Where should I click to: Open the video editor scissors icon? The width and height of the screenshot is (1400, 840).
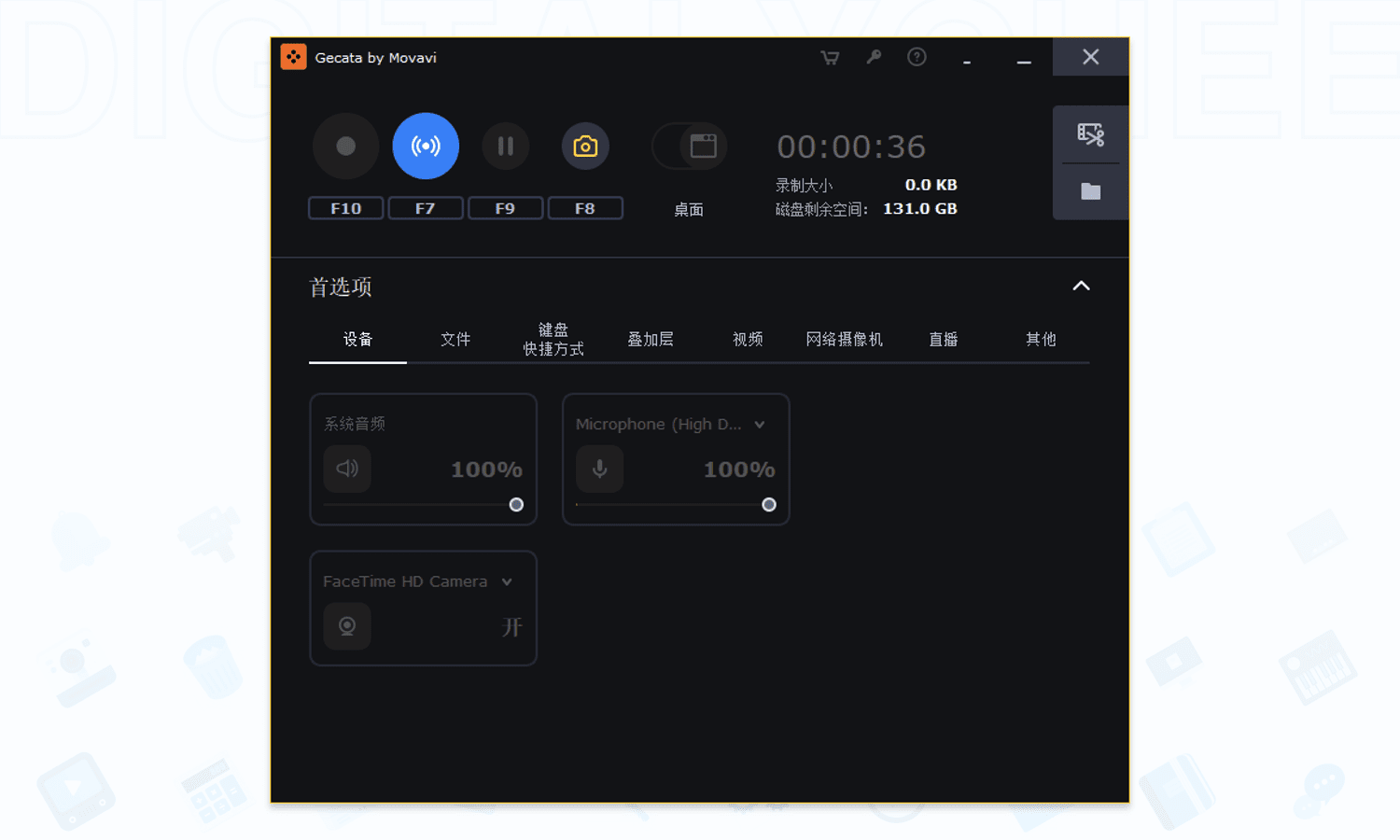[x=1090, y=134]
